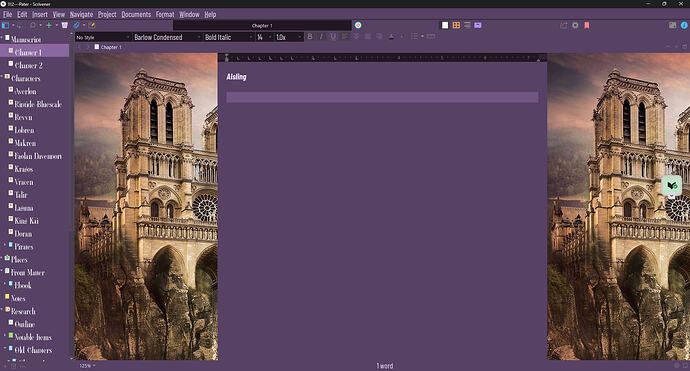Click the green floating widget icon on the right
Image resolution: width=690 pixels, height=371 pixels.
pos(672,186)
